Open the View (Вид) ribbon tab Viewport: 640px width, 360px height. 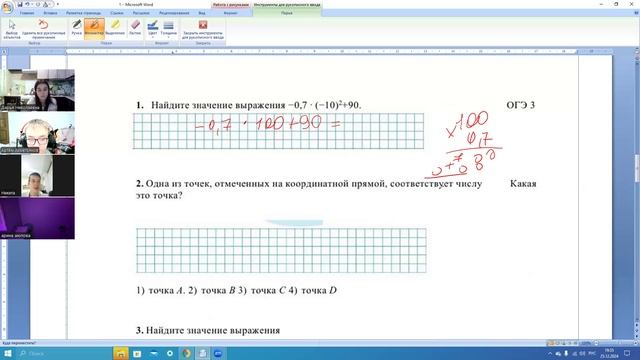[202, 13]
